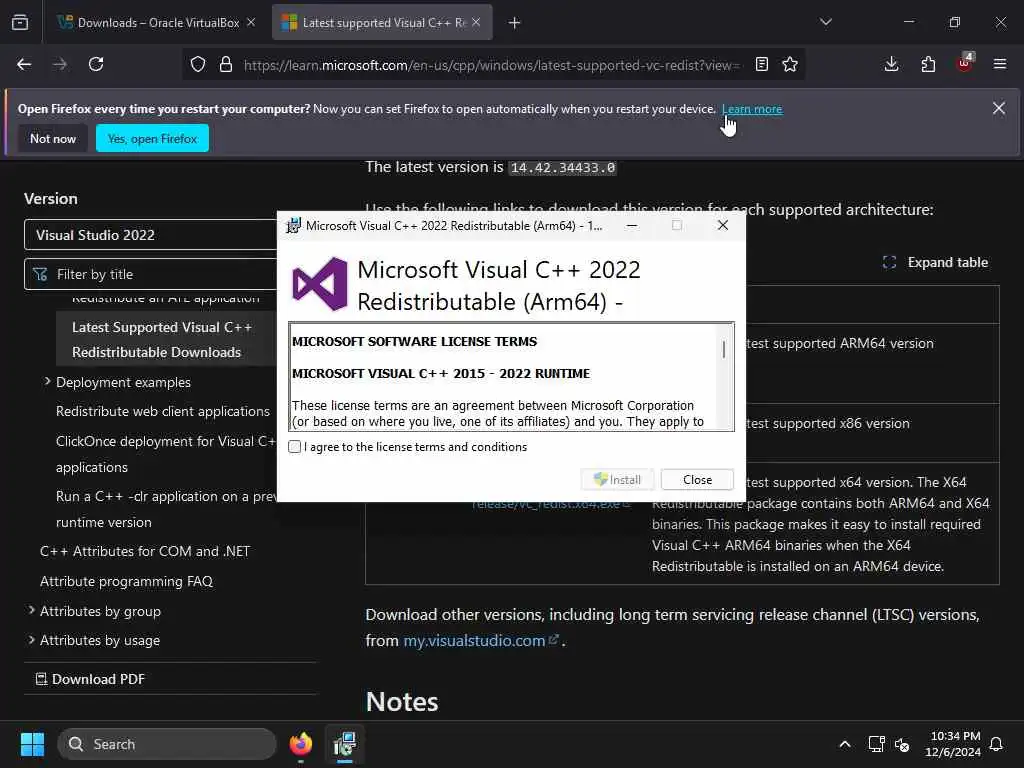Image resolution: width=1024 pixels, height=768 pixels.
Task: Open the extensions puzzle icon
Action: (928, 64)
